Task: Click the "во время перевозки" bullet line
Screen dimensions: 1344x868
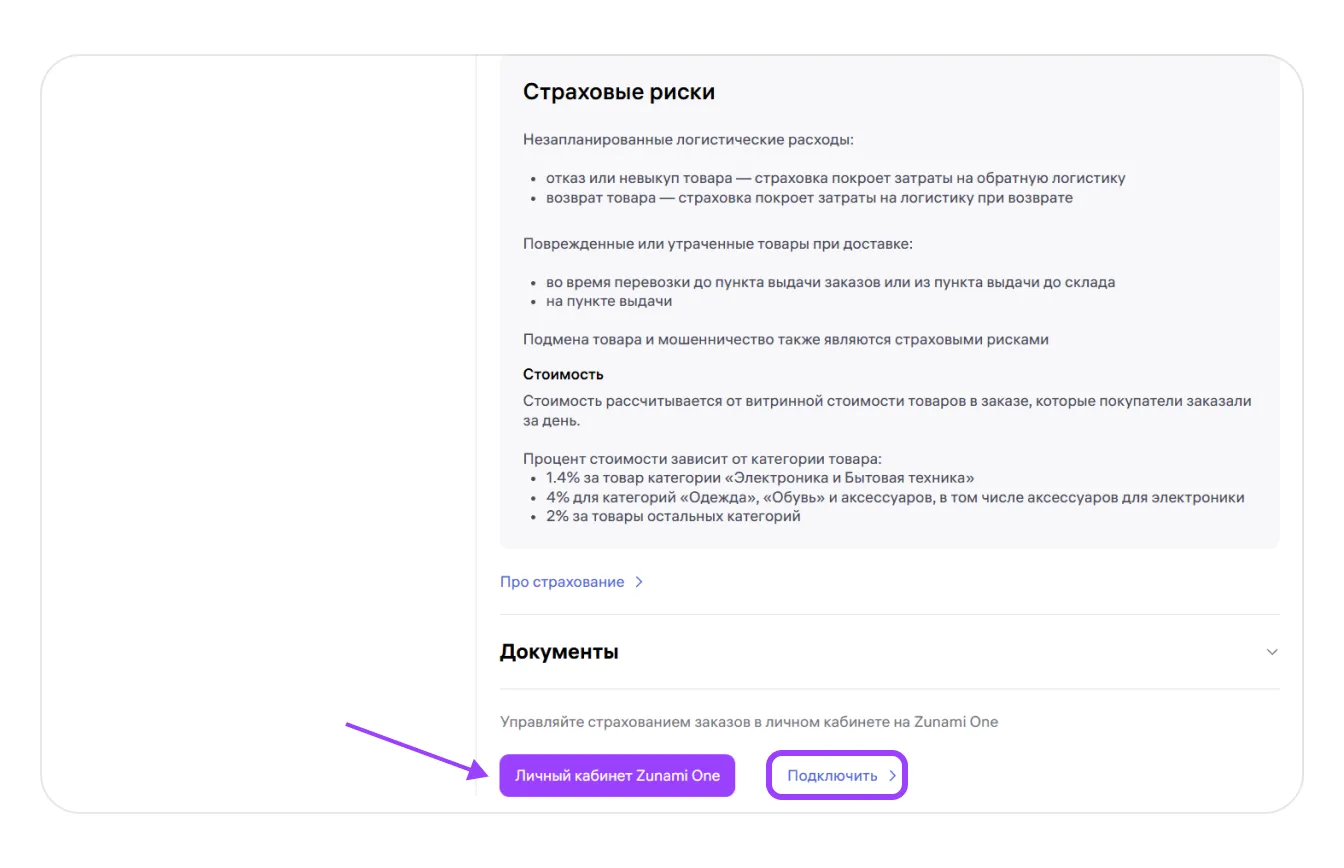Action: click(x=830, y=282)
